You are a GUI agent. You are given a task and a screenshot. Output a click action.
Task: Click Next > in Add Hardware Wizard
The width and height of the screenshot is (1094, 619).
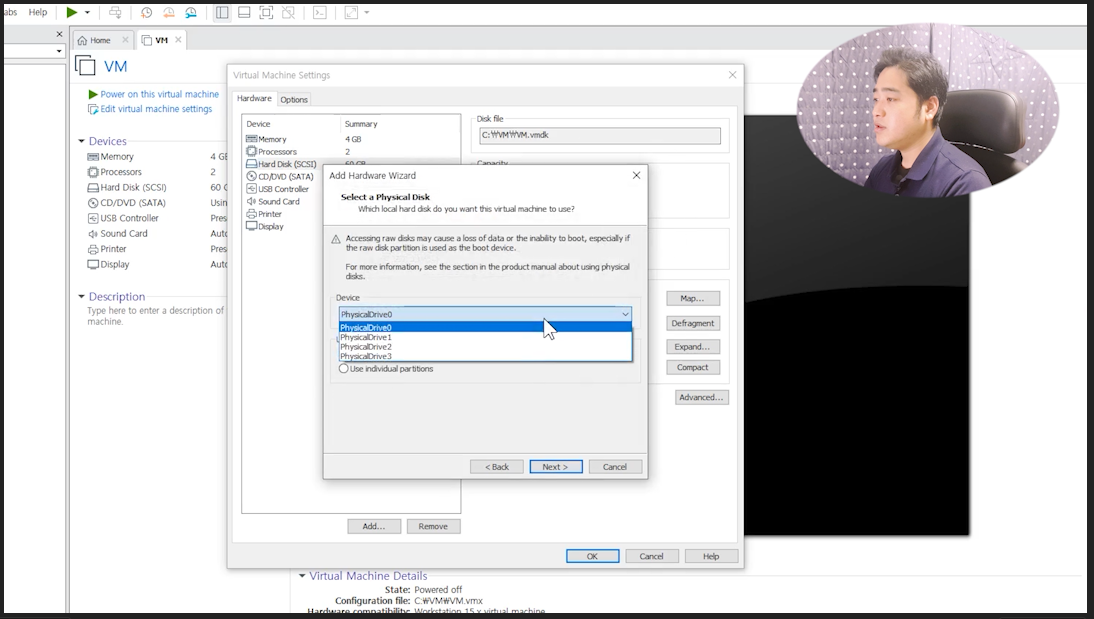[555, 468]
